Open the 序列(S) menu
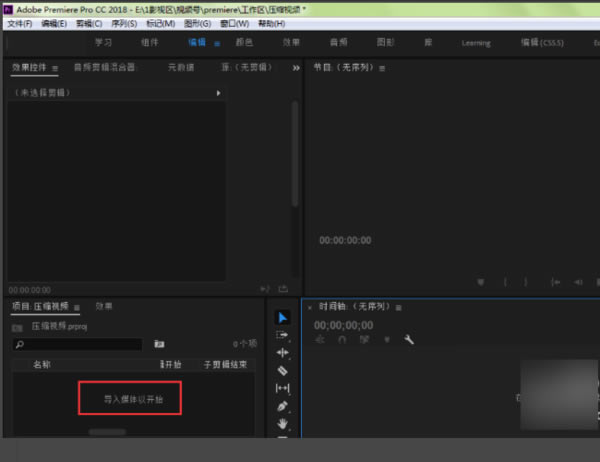Image resolution: width=600 pixels, height=462 pixels. 121,23
